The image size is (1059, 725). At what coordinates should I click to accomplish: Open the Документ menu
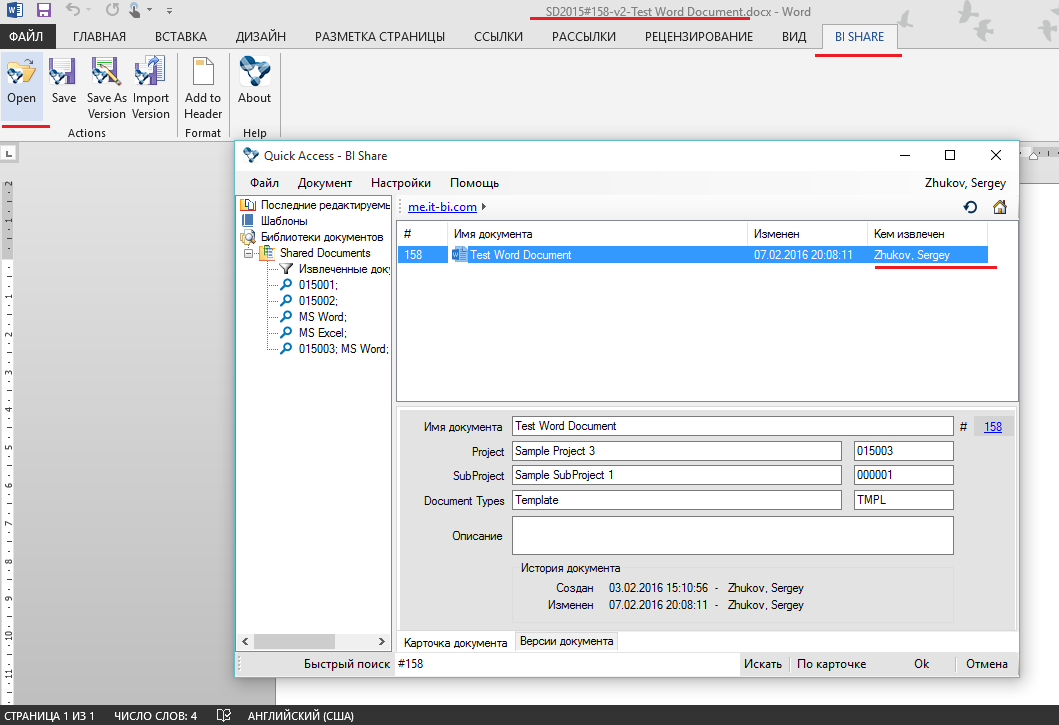[325, 183]
